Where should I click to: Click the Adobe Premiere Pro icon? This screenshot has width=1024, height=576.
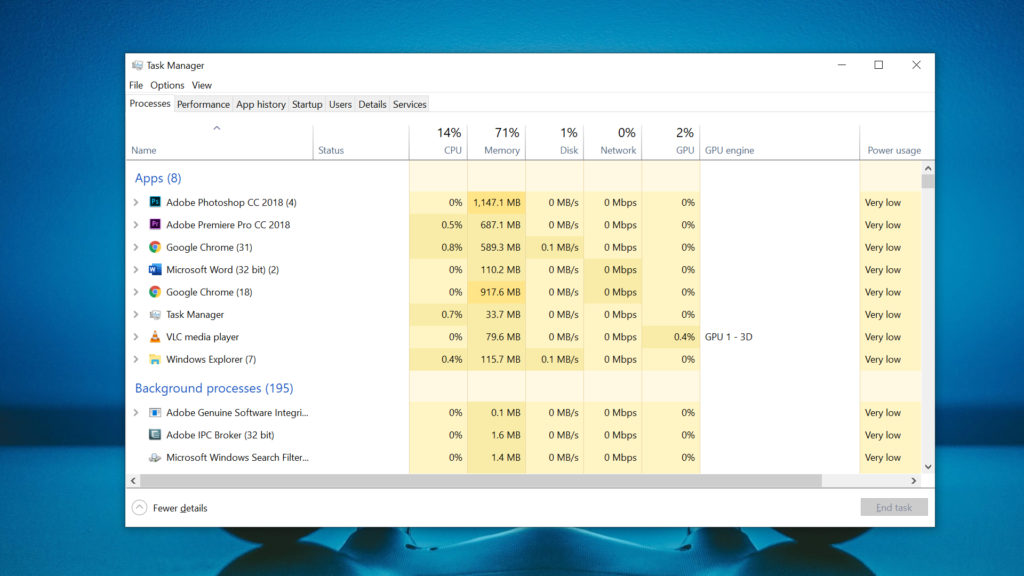click(x=155, y=224)
